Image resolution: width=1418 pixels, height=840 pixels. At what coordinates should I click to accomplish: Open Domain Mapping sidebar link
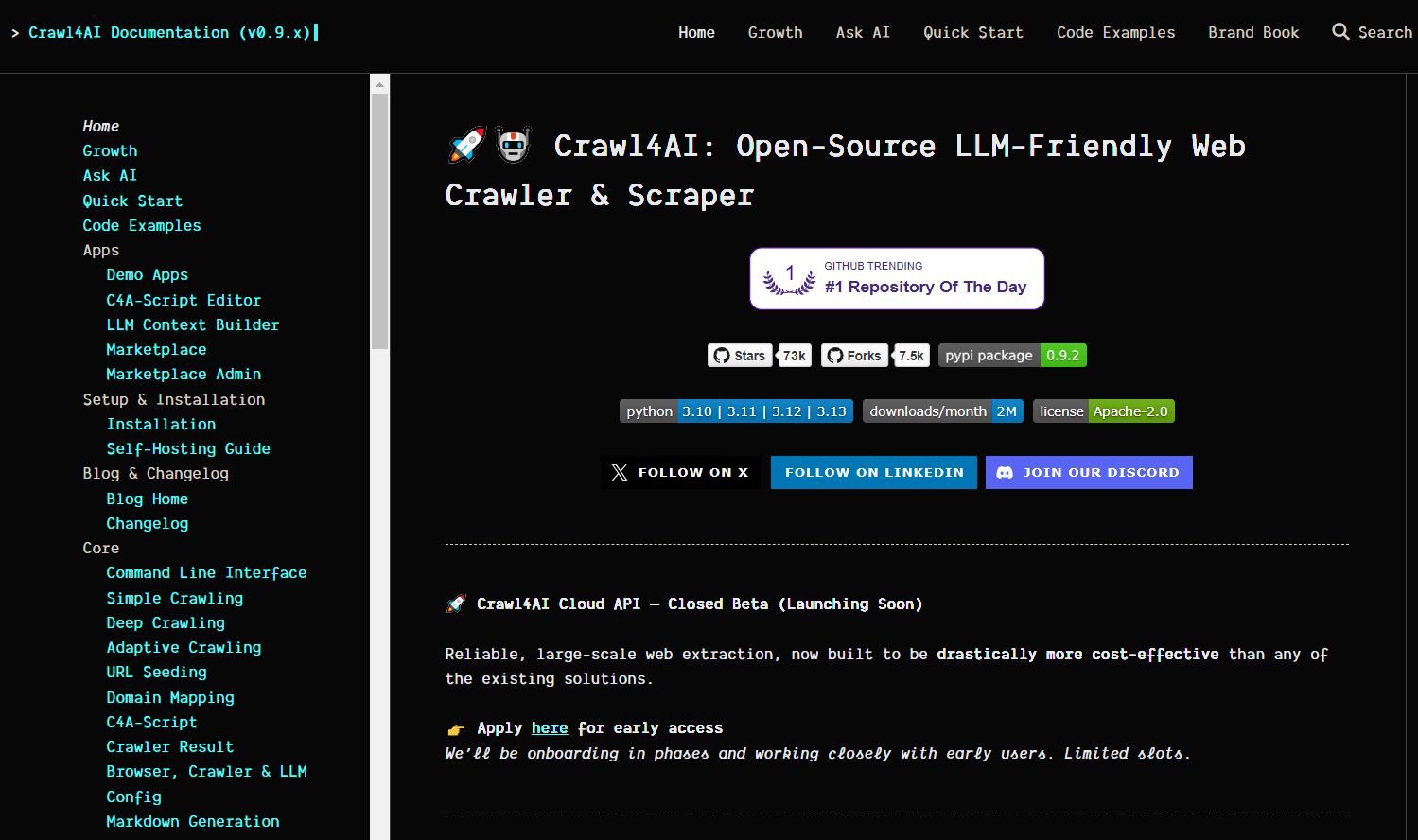170,697
